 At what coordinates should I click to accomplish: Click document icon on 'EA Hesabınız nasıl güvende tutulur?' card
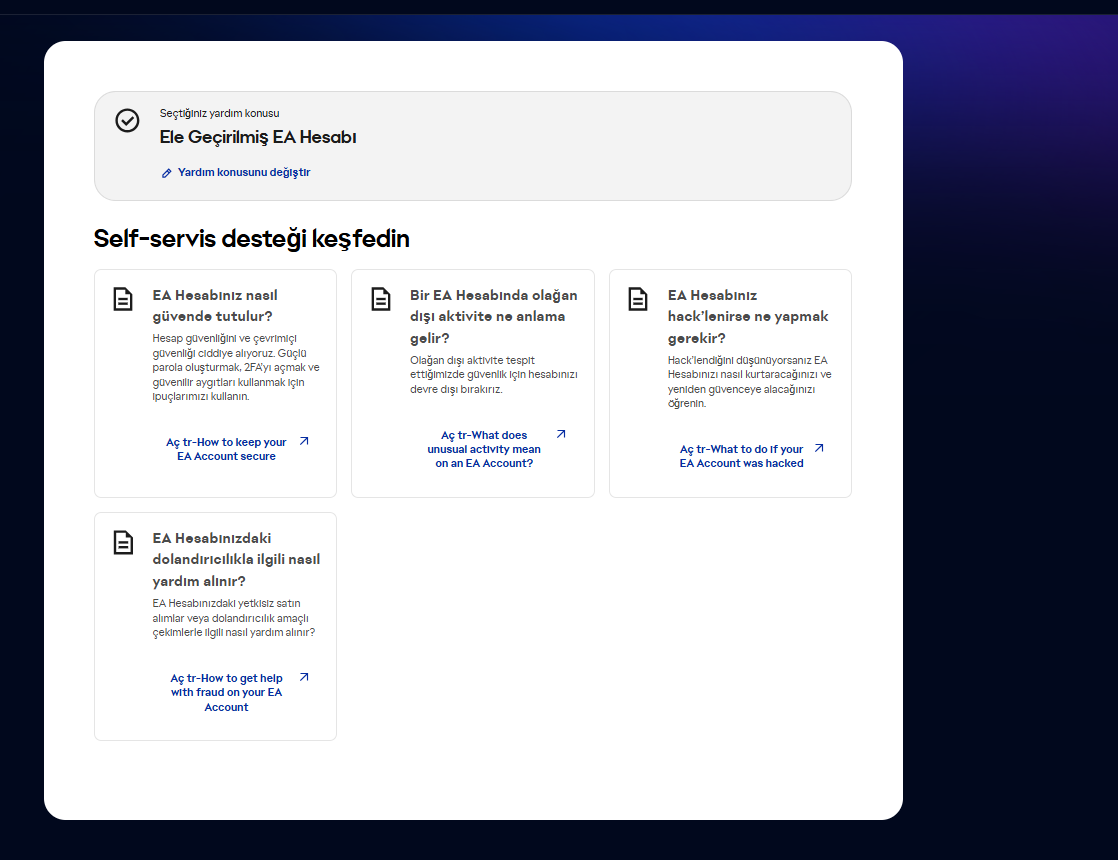click(123, 300)
